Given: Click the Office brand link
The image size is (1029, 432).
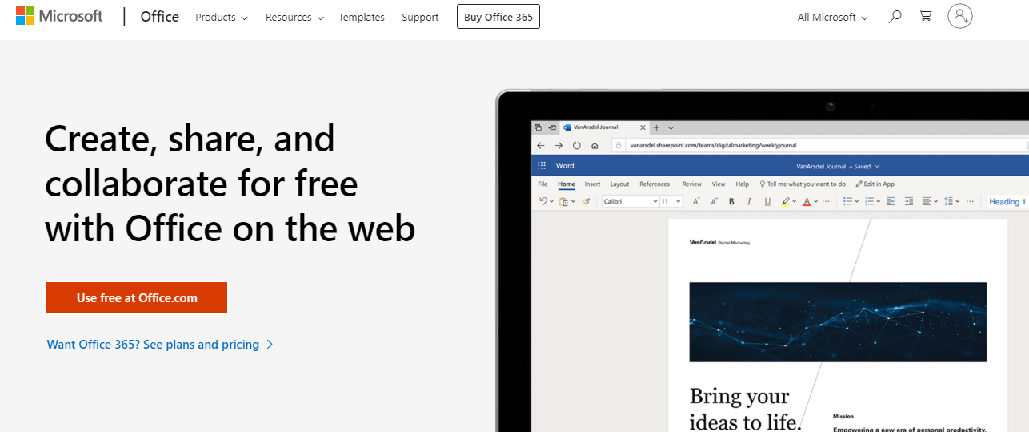Looking at the screenshot, I should (x=159, y=16).
